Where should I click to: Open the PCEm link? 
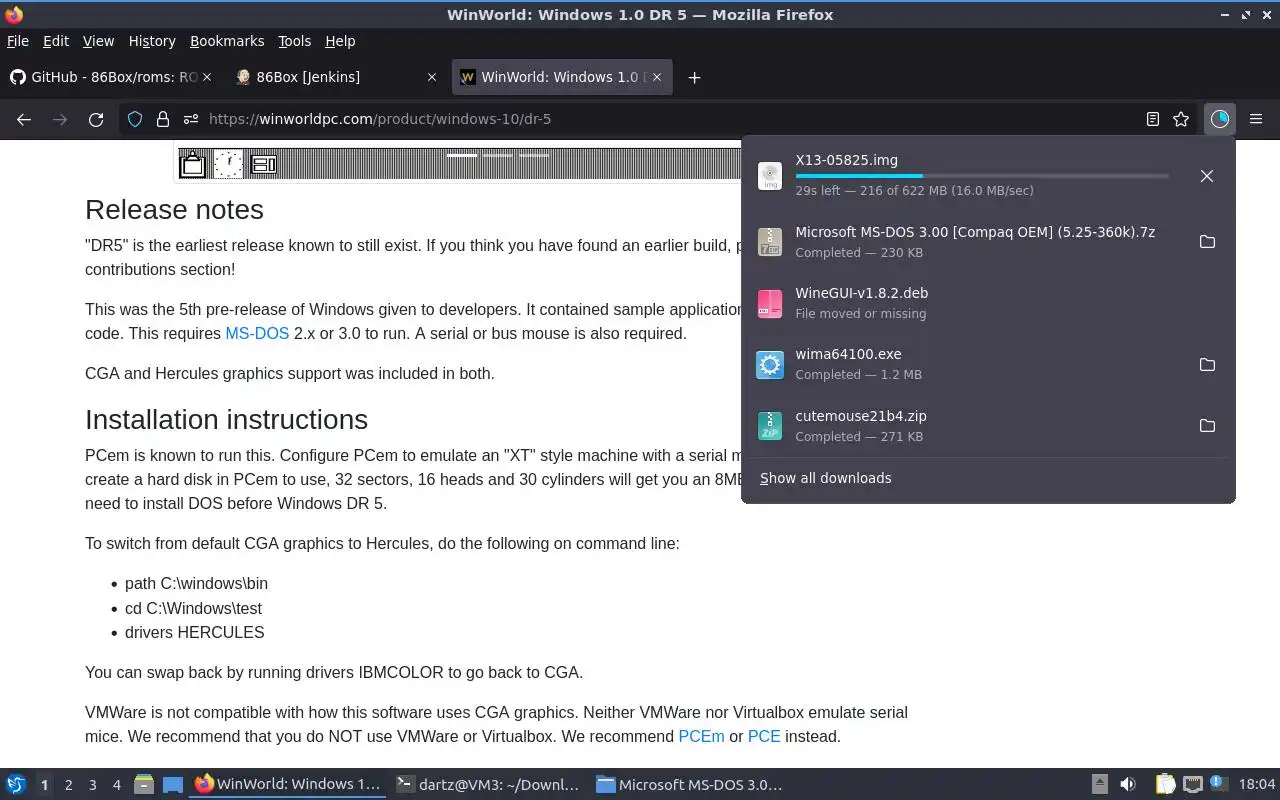click(701, 736)
